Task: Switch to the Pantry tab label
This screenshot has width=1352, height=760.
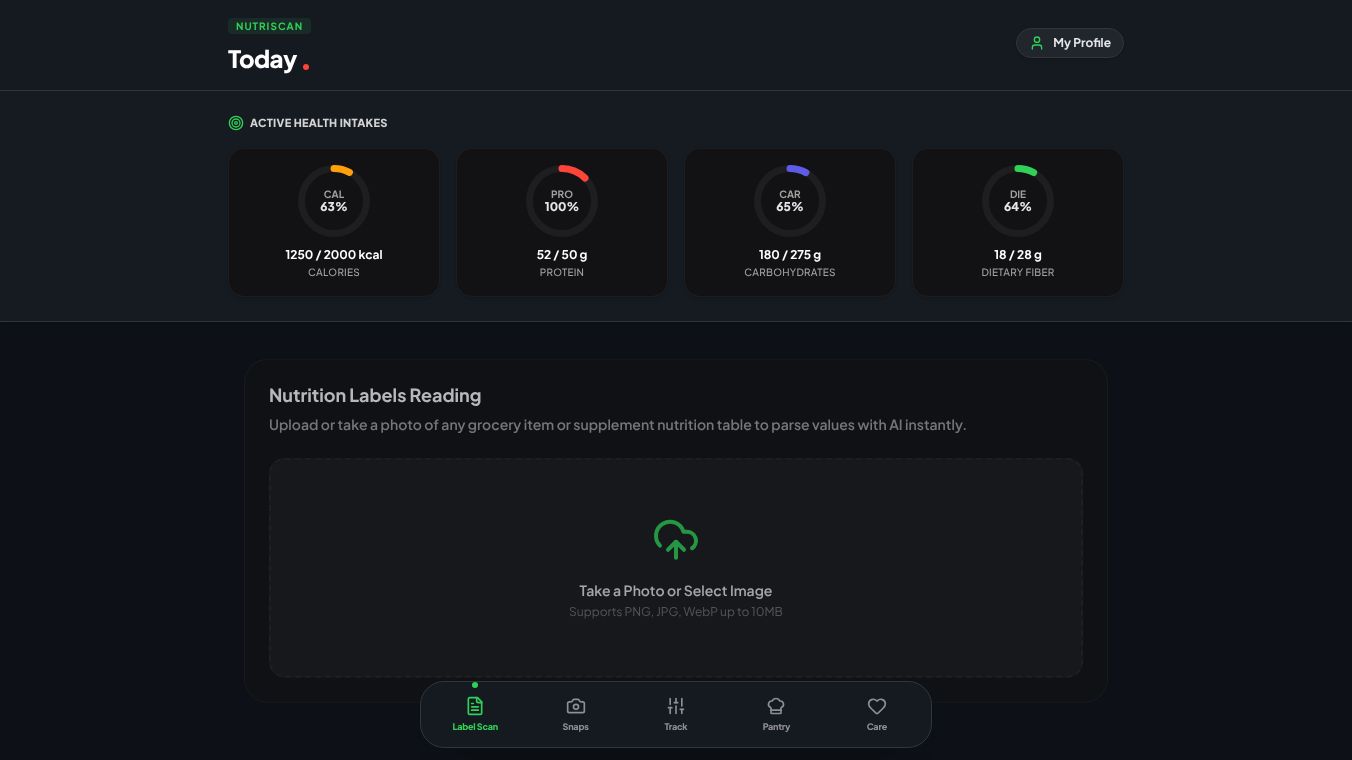Action: pyautogui.click(x=776, y=727)
